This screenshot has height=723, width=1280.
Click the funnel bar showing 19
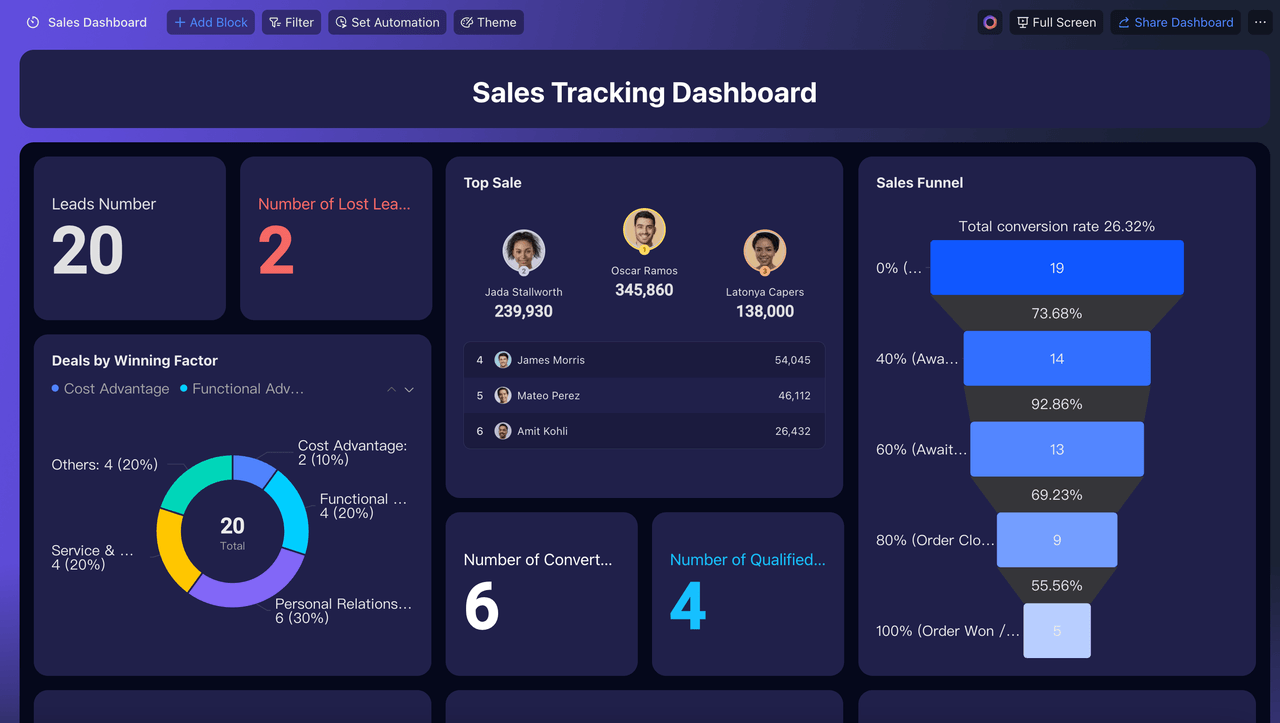[x=1057, y=268]
